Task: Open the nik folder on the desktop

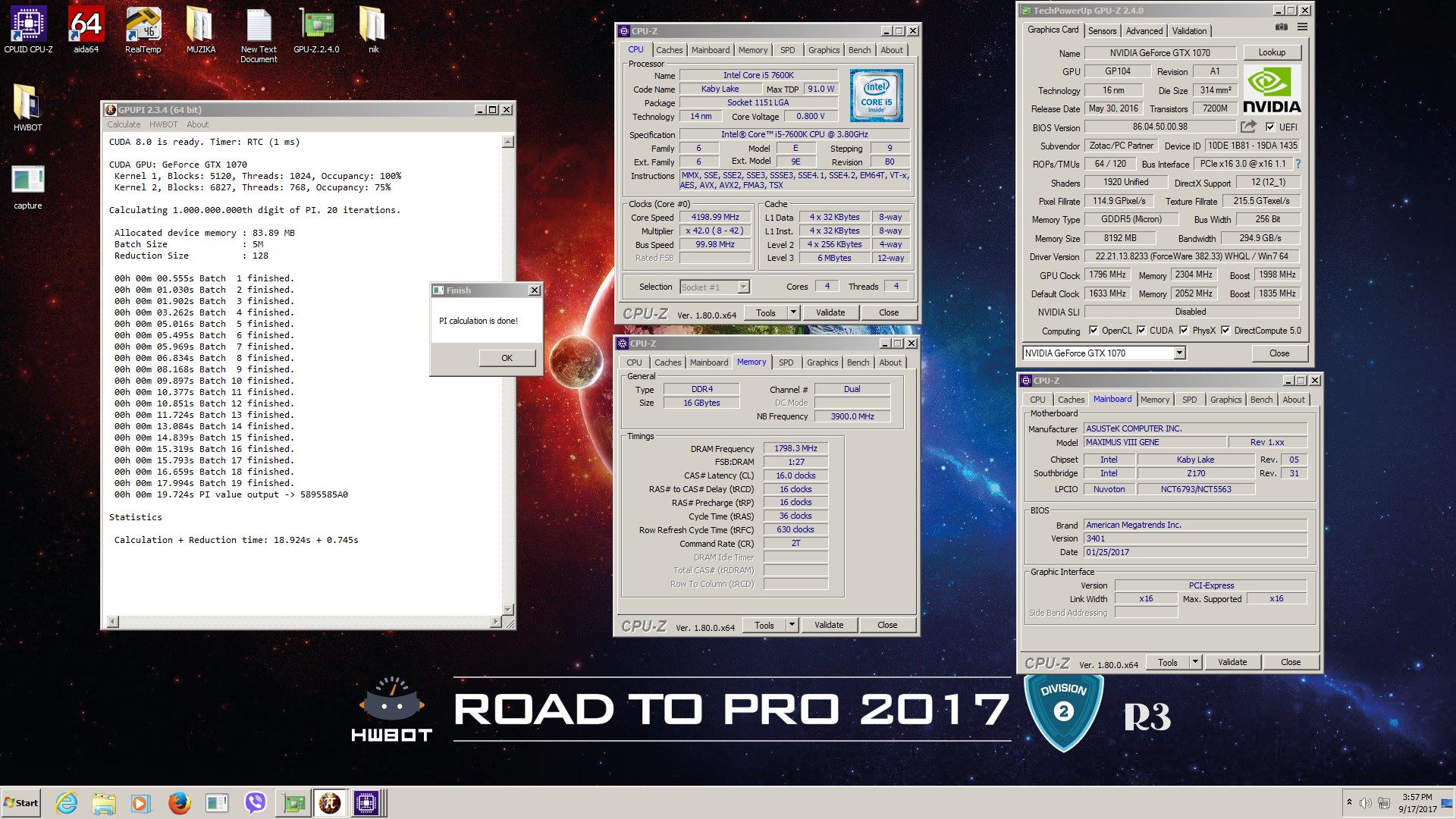Action: pyautogui.click(x=373, y=30)
